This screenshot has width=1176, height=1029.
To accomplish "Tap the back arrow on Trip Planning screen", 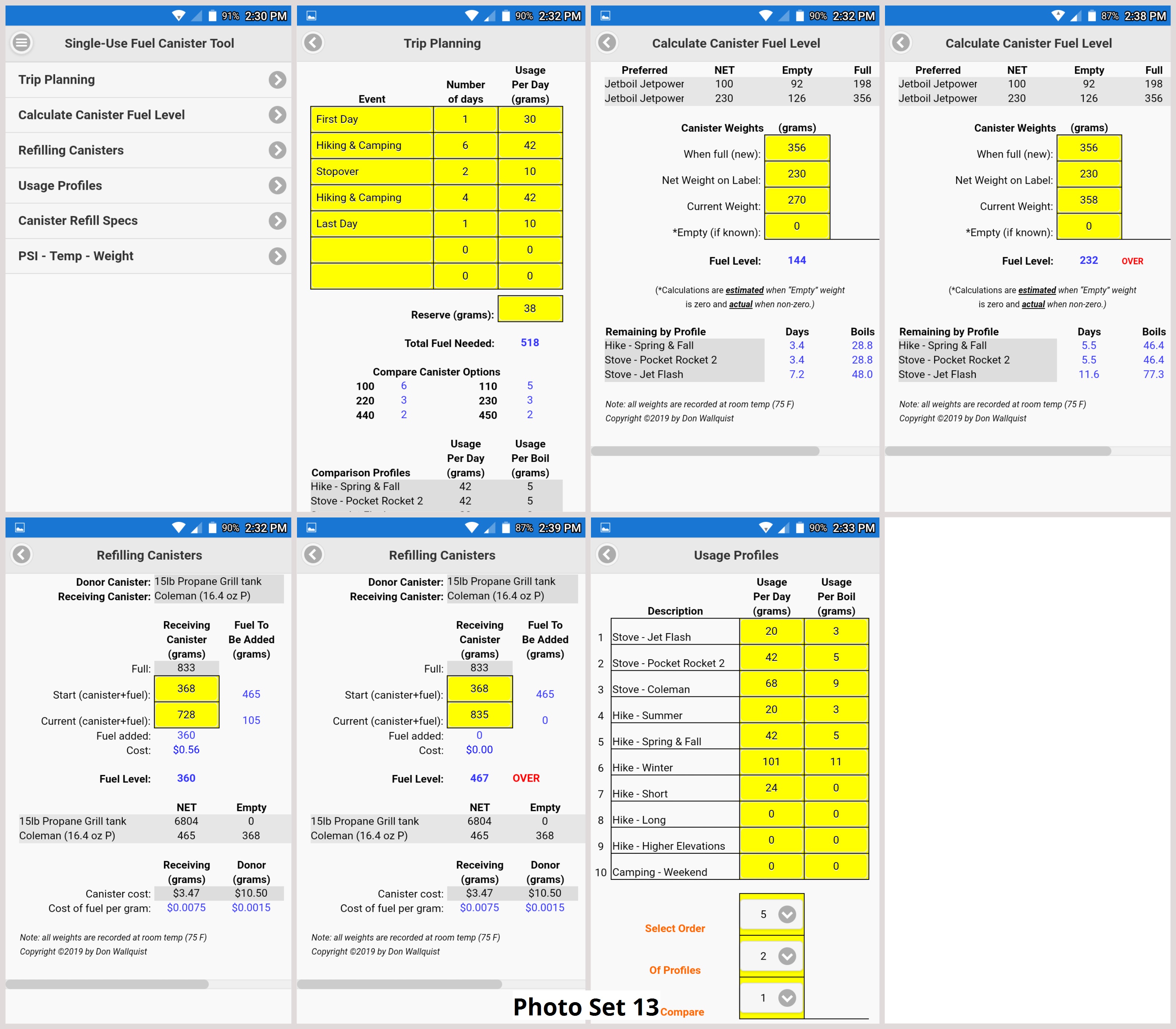I will pyautogui.click(x=313, y=43).
